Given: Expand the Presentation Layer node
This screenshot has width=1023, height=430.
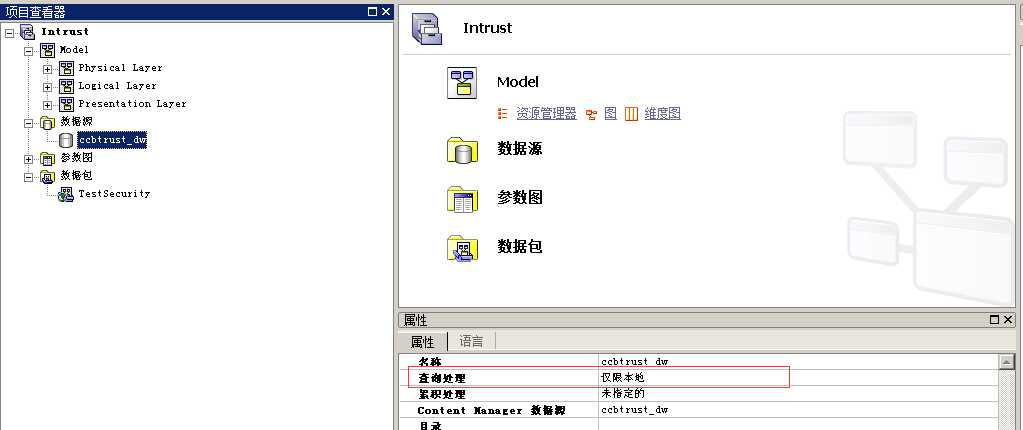Looking at the screenshot, I should tap(47, 104).
